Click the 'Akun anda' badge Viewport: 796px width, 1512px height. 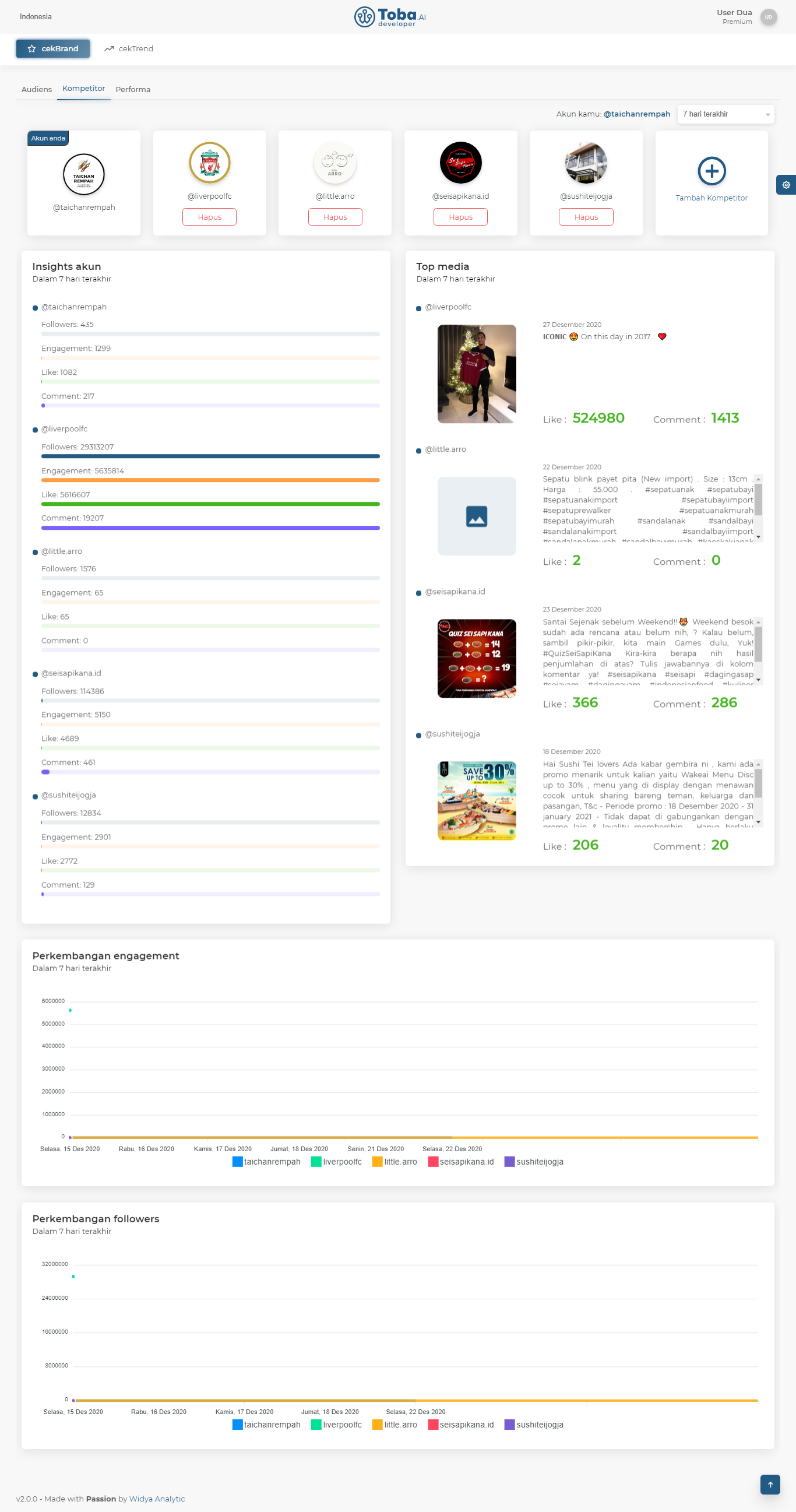pos(48,138)
